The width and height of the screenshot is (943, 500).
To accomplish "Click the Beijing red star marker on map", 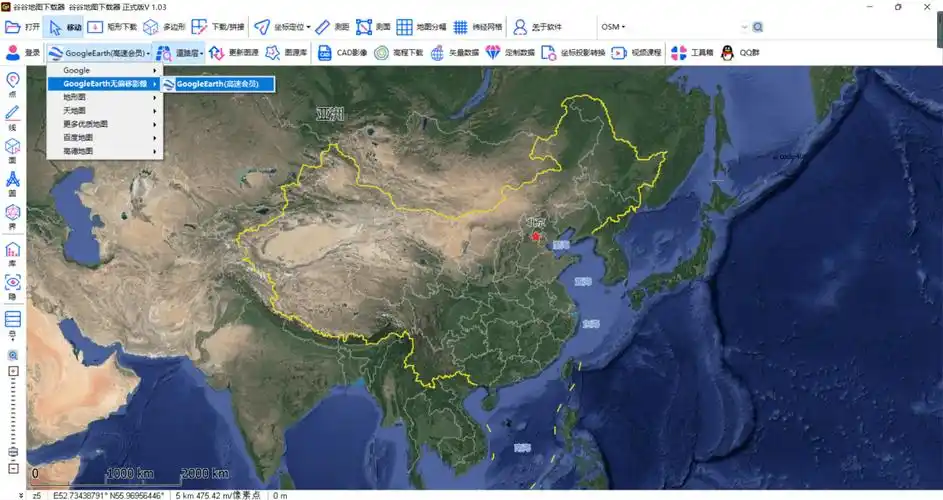I will [x=536, y=236].
